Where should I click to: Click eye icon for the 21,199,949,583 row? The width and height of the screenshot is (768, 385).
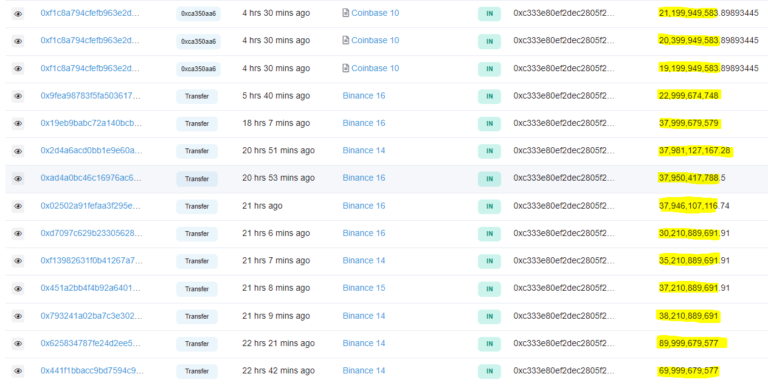(x=18, y=14)
